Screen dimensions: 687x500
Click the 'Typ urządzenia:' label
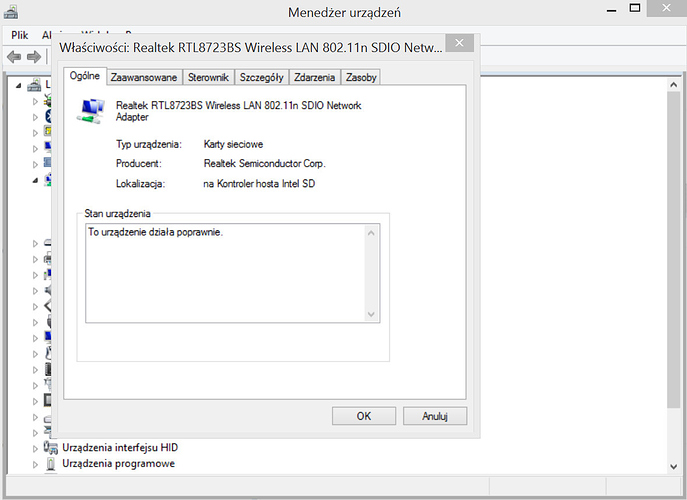[149, 144]
